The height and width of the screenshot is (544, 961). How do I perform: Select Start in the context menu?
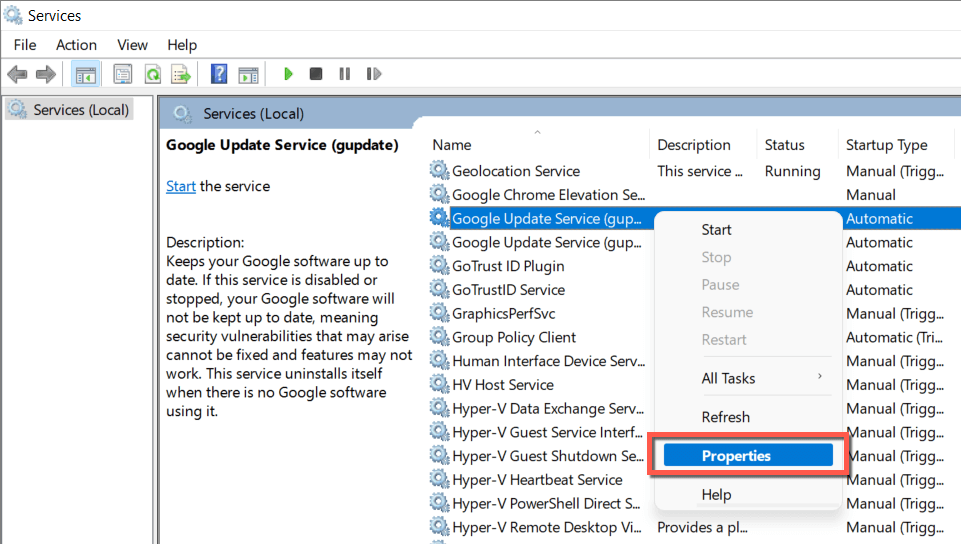tap(716, 230)
